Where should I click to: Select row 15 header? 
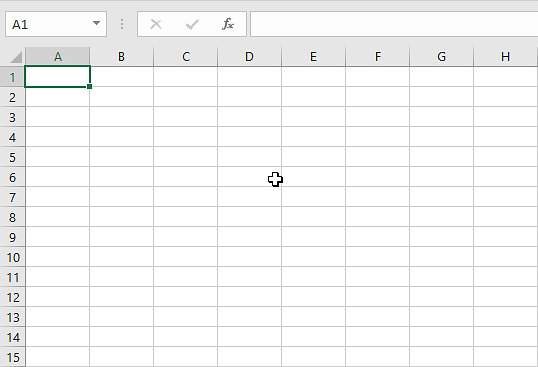(12, 357)
